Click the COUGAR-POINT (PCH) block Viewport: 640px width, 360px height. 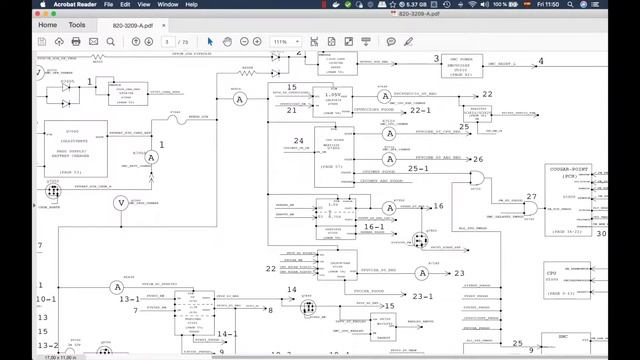(569, 200)
